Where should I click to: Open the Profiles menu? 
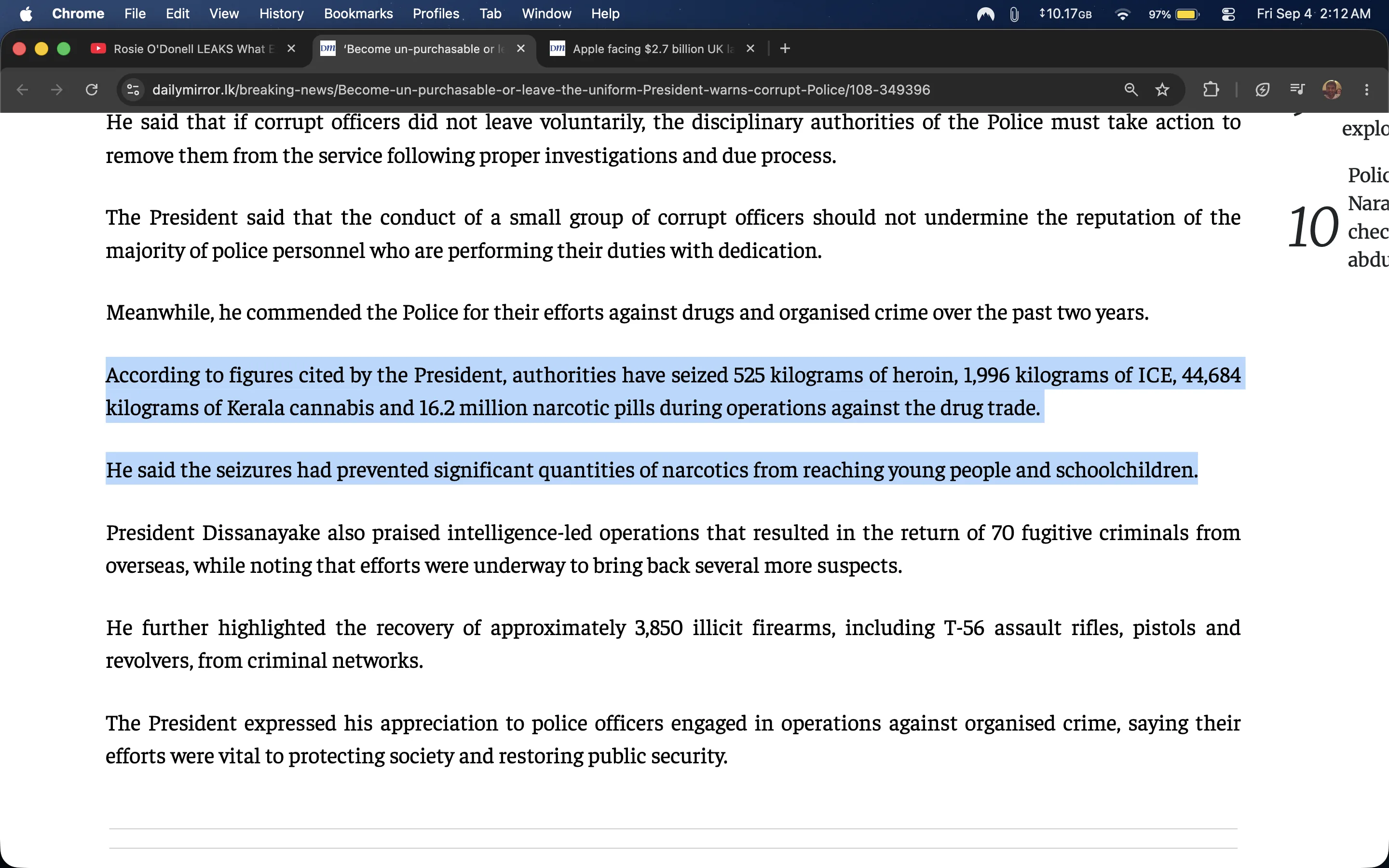click(436, 14)
